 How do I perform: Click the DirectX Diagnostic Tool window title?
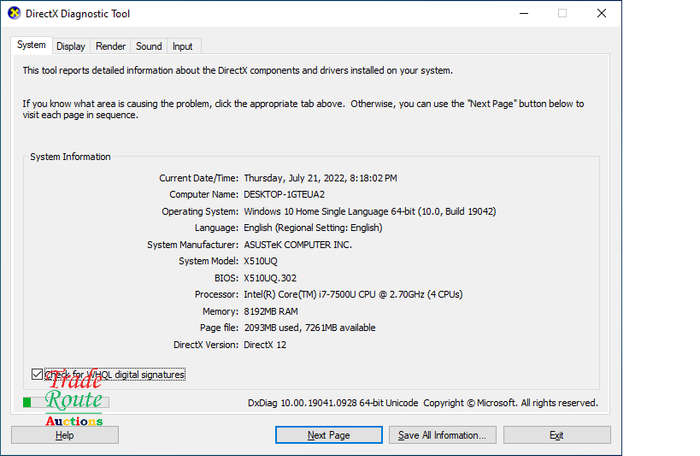pos(78,14)
